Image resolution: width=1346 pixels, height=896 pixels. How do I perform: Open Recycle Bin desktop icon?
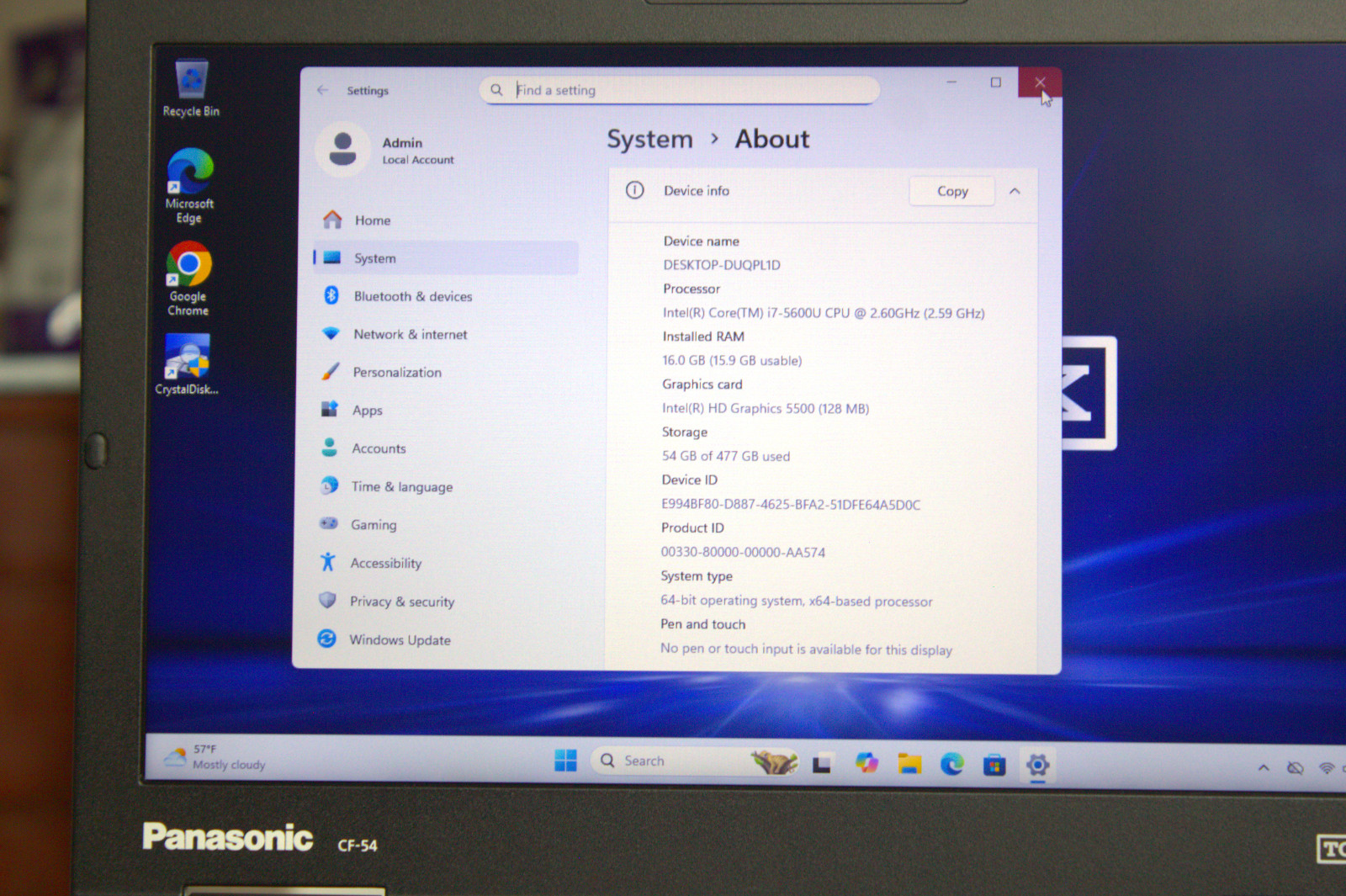[192, 87]
